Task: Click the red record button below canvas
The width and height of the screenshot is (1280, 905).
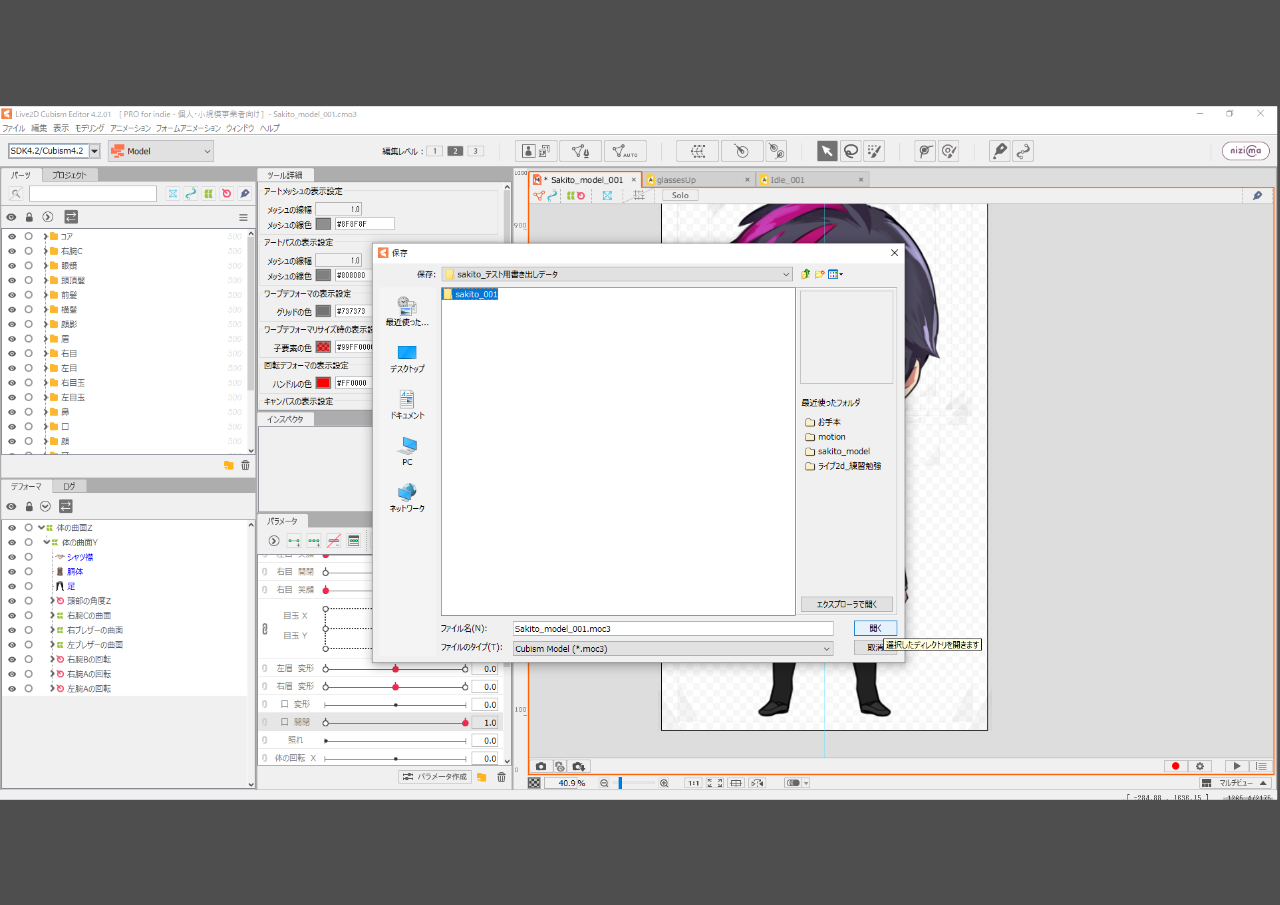Action: 1175,766
